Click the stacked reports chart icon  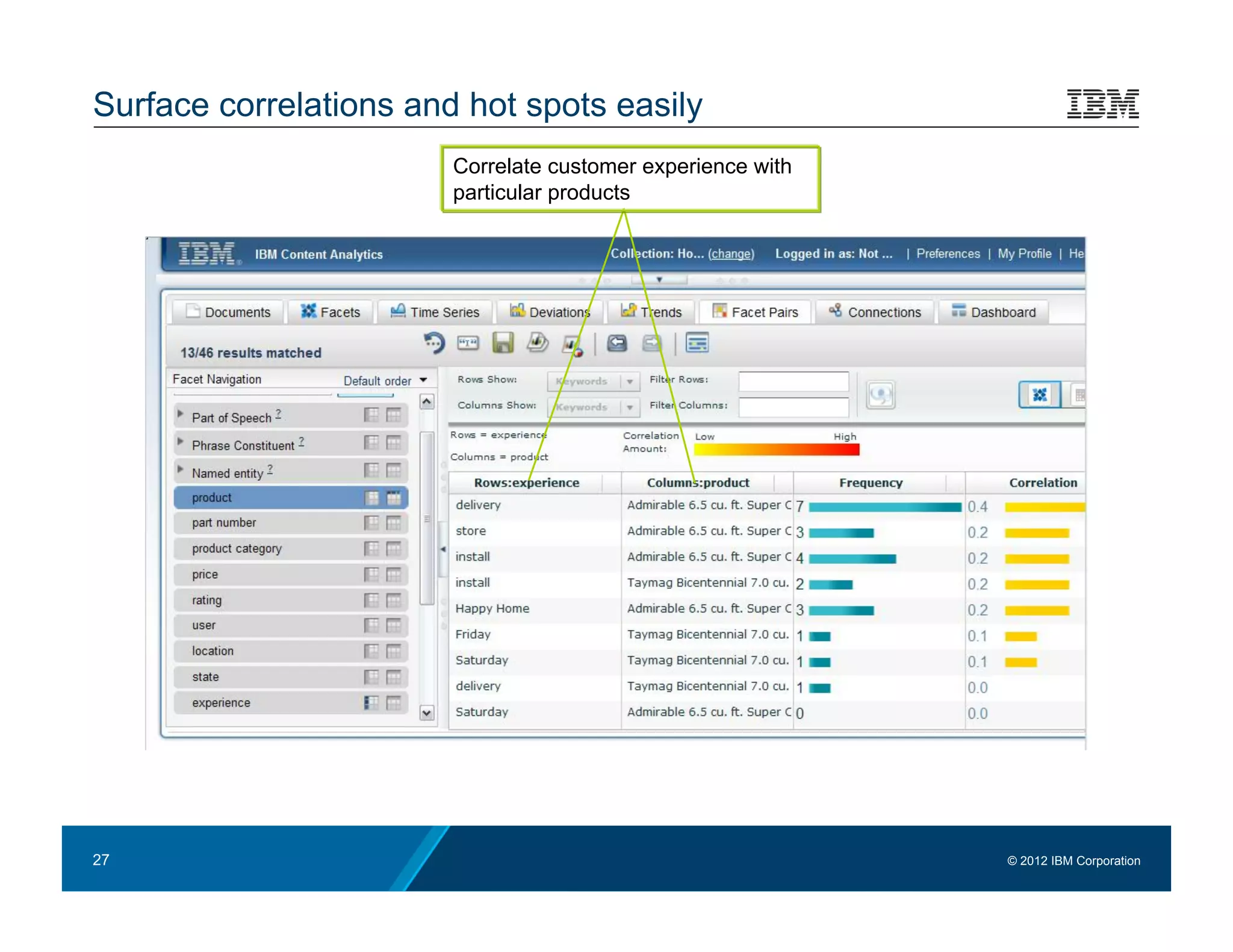[538, 343]
